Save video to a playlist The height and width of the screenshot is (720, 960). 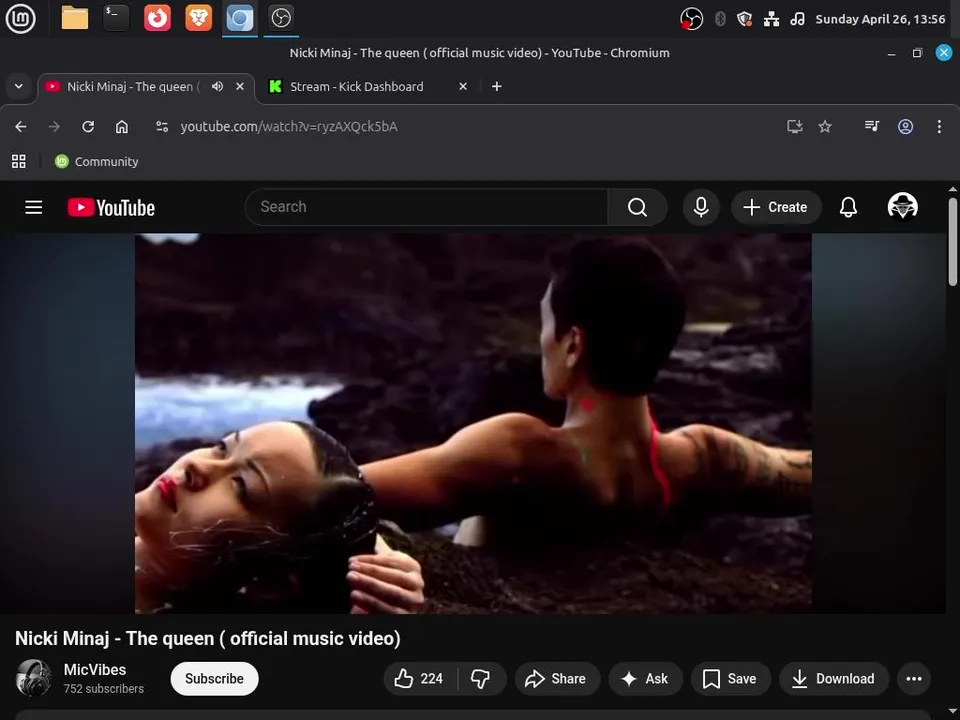730,678
